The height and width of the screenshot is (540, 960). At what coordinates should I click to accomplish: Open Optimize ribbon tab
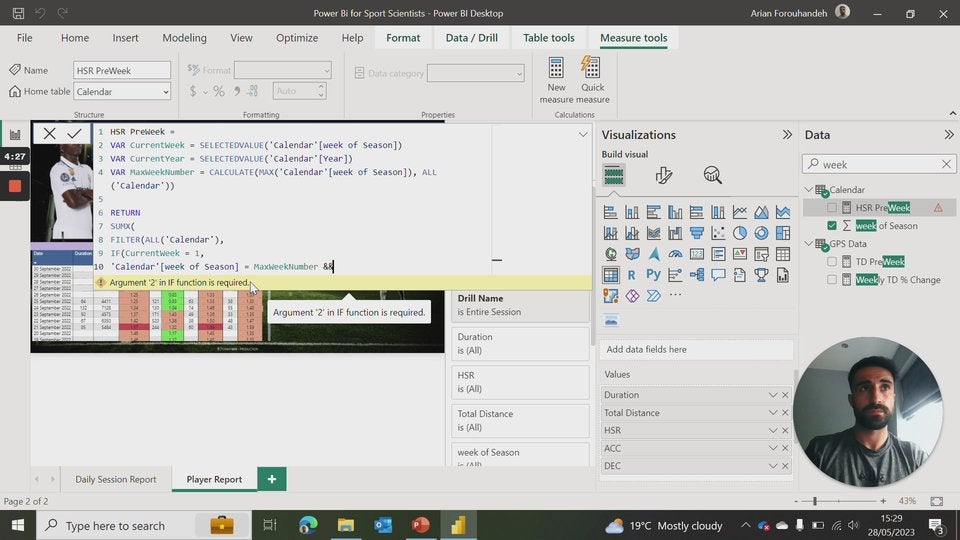[x=297, y=38]
